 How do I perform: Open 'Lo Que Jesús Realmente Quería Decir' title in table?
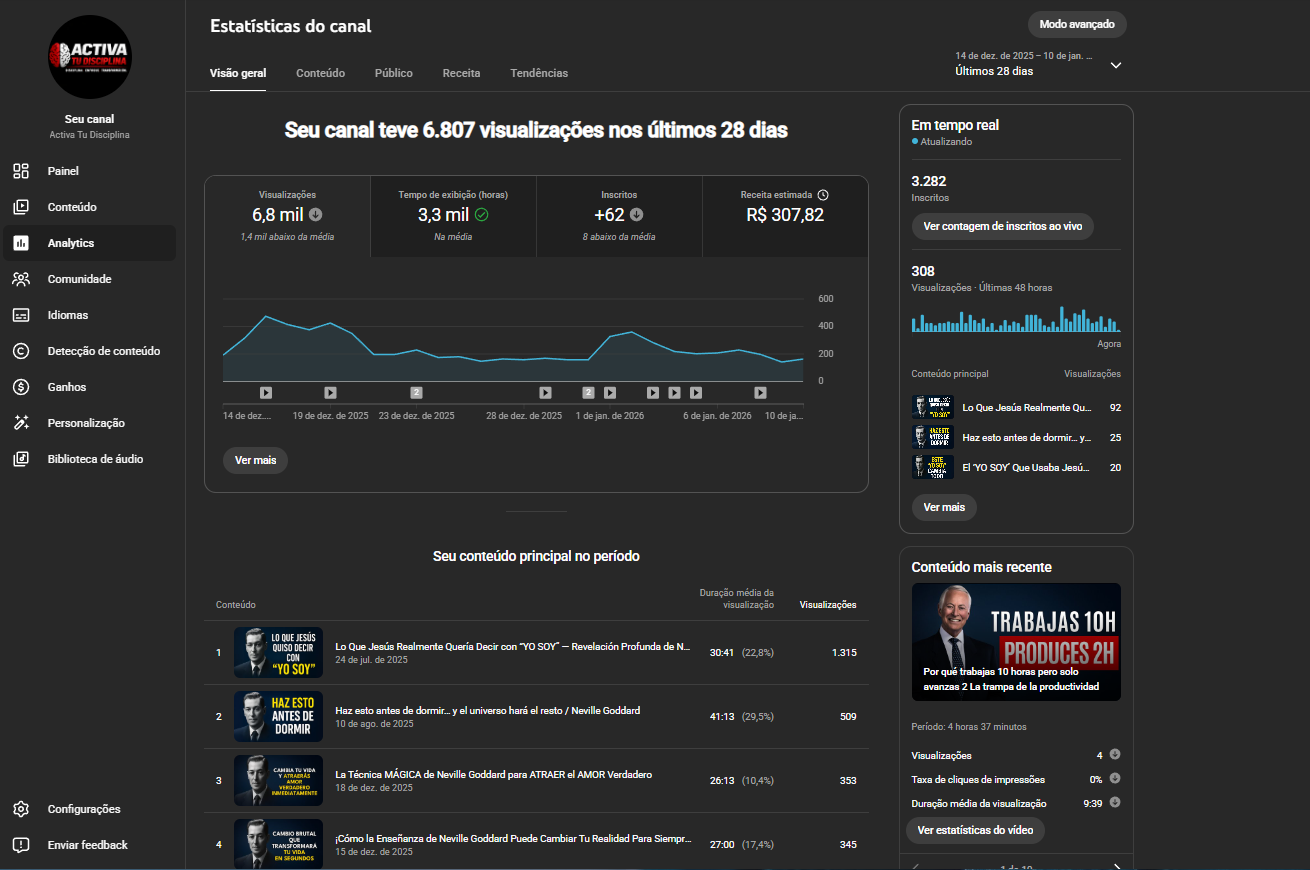[x=512, y=646]
